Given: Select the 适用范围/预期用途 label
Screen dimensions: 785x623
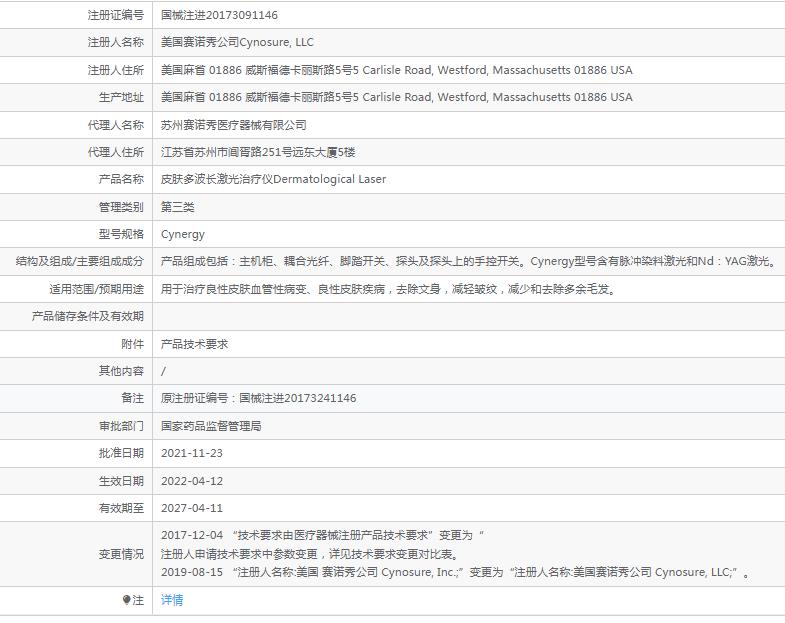Looking at the screenshot, I should (x=97, y=289).
